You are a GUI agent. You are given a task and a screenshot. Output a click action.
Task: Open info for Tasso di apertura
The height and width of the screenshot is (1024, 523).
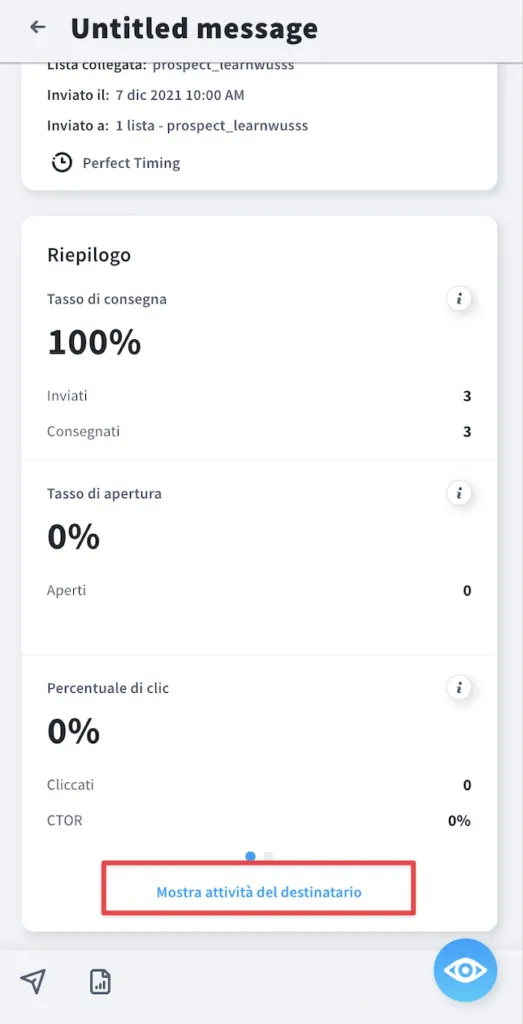pos(459,493)
